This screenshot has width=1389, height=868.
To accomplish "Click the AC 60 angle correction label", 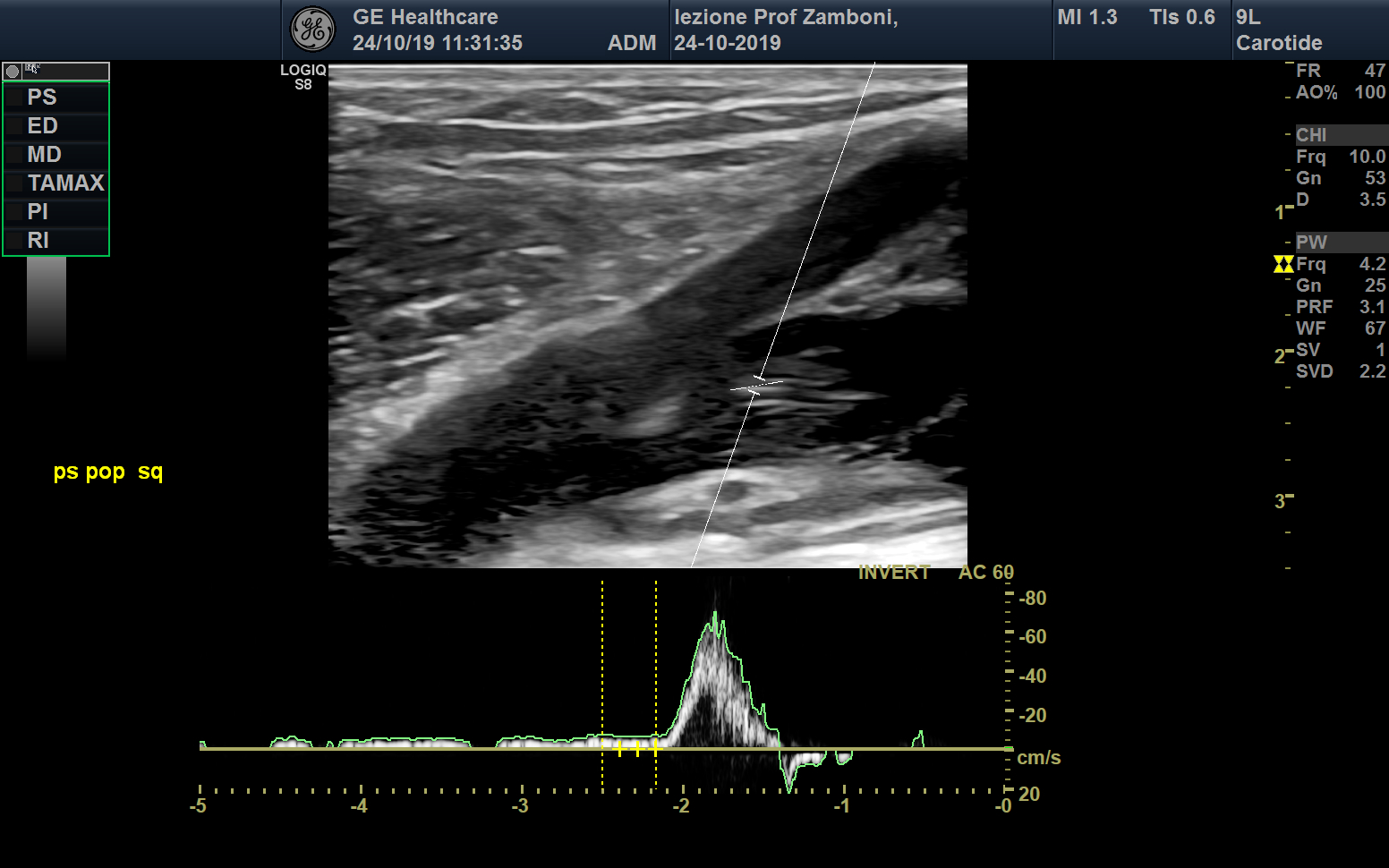I will click(x=985, y=573).
